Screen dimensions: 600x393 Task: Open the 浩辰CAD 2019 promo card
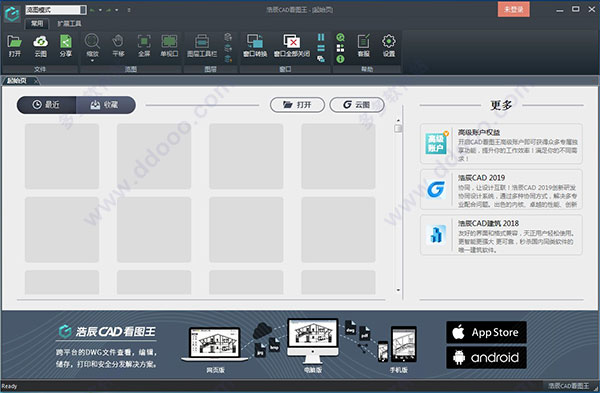click(501, 189)
